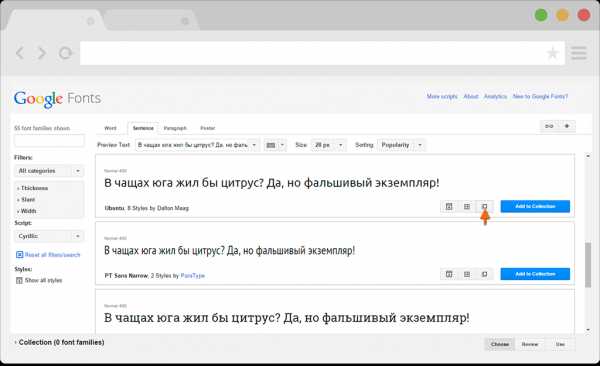Image resolution: width=600 pixels, height=366 pixels.
Task: Expand the Collection panel
Action: pyautogui.click(x=59, y=343)
